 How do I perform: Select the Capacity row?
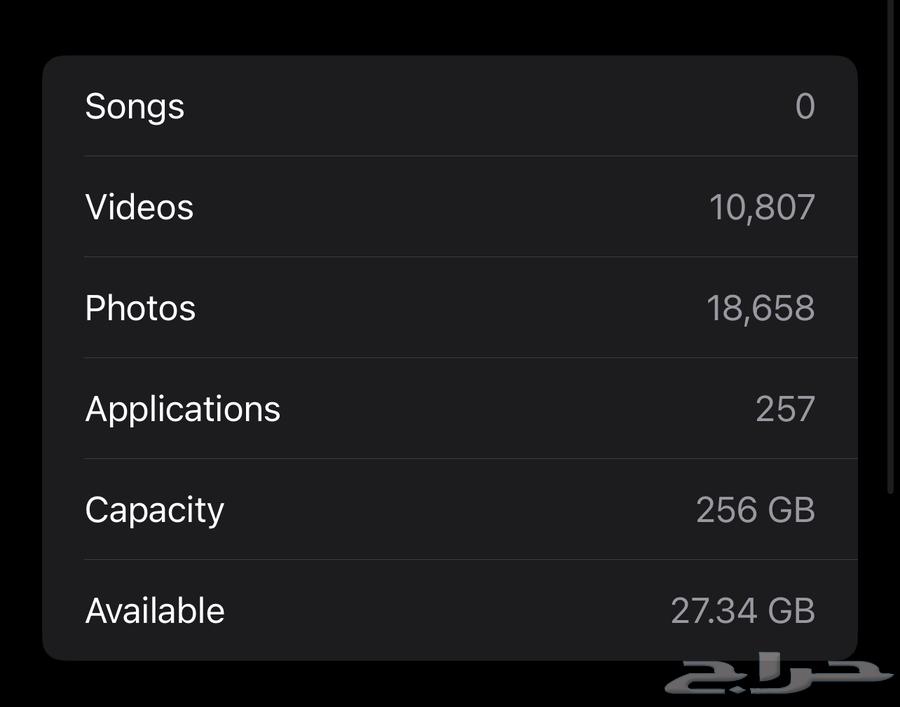tap(450, 510)
